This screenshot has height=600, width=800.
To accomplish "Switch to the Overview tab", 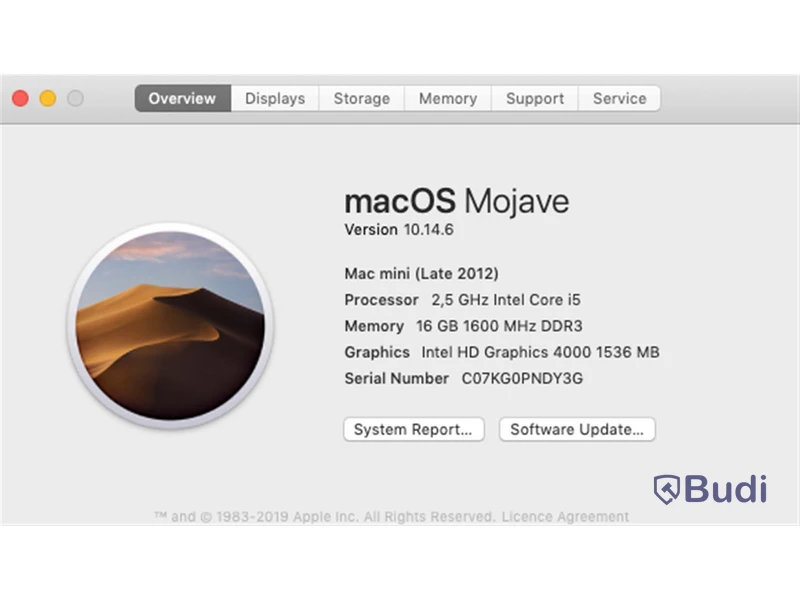I will (183, 98).
